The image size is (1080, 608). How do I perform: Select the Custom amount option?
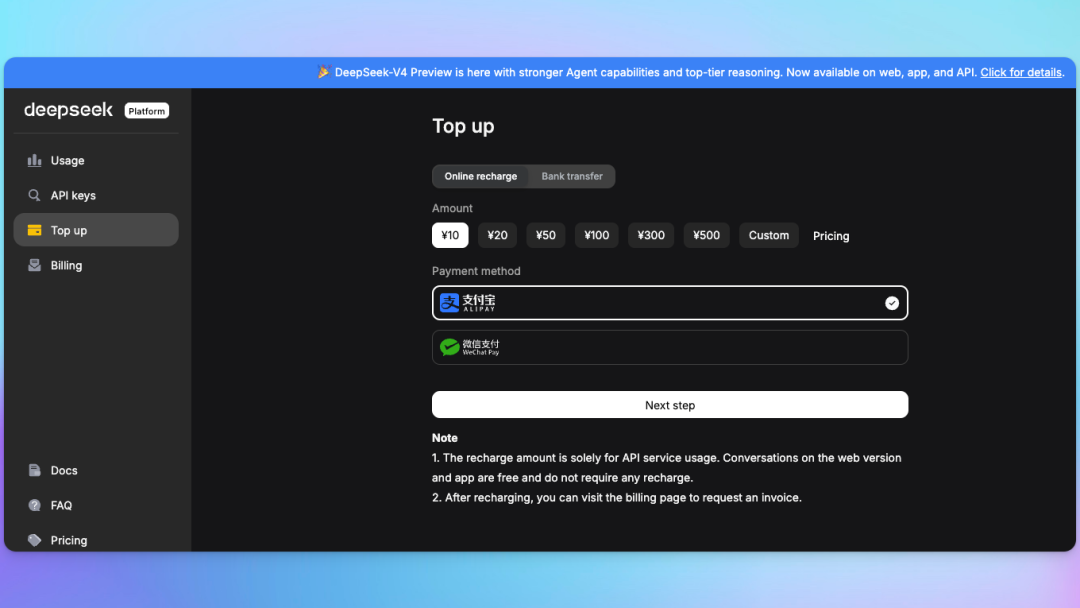(x=768, y=235)
